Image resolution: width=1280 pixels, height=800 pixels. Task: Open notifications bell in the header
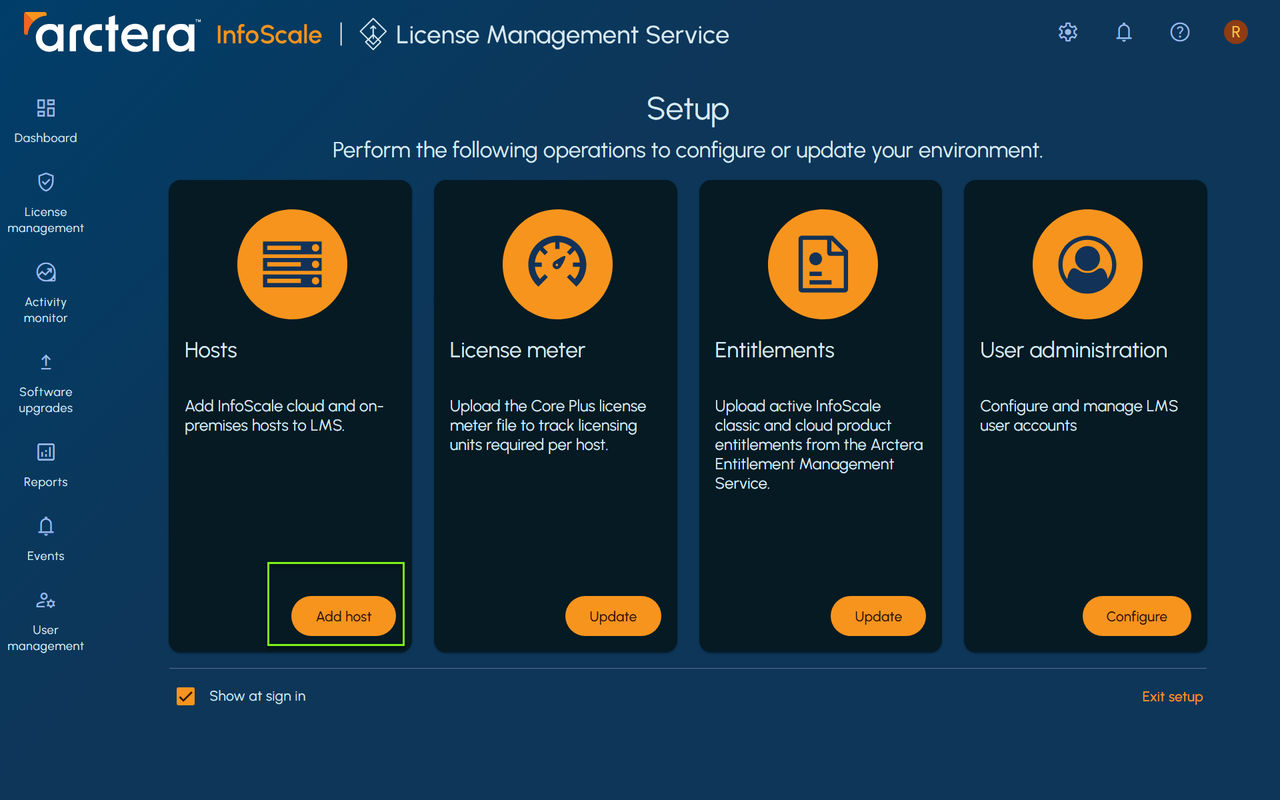[1124, 32]
